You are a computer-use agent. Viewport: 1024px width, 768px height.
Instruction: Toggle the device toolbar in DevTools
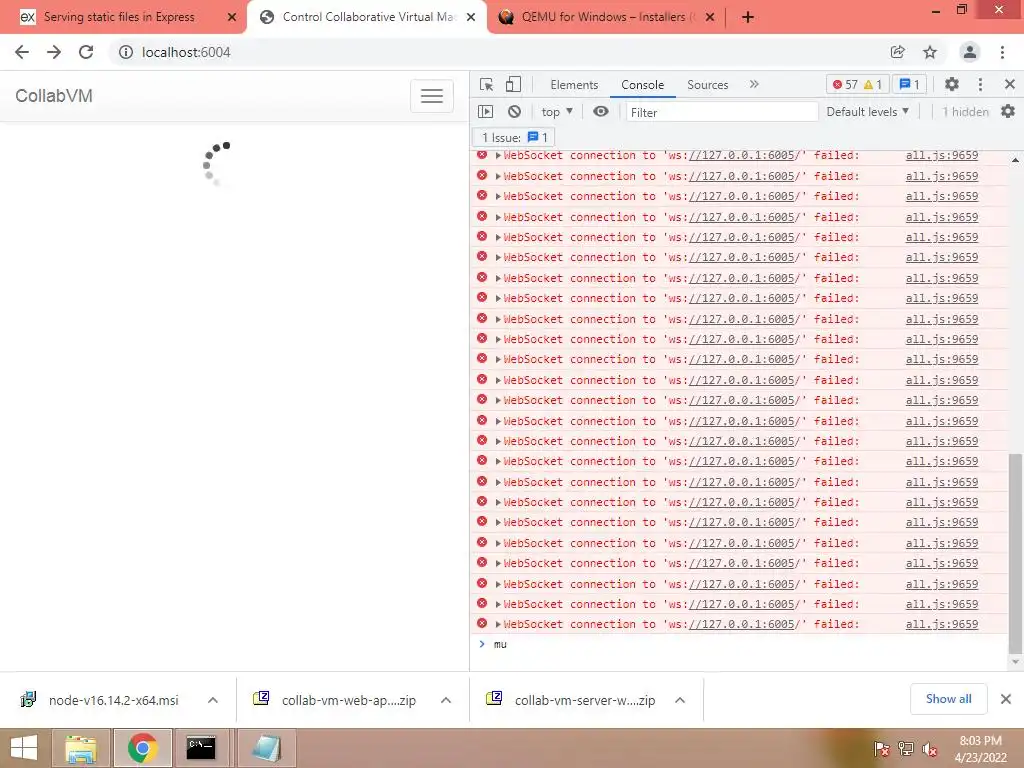point(513,84)
